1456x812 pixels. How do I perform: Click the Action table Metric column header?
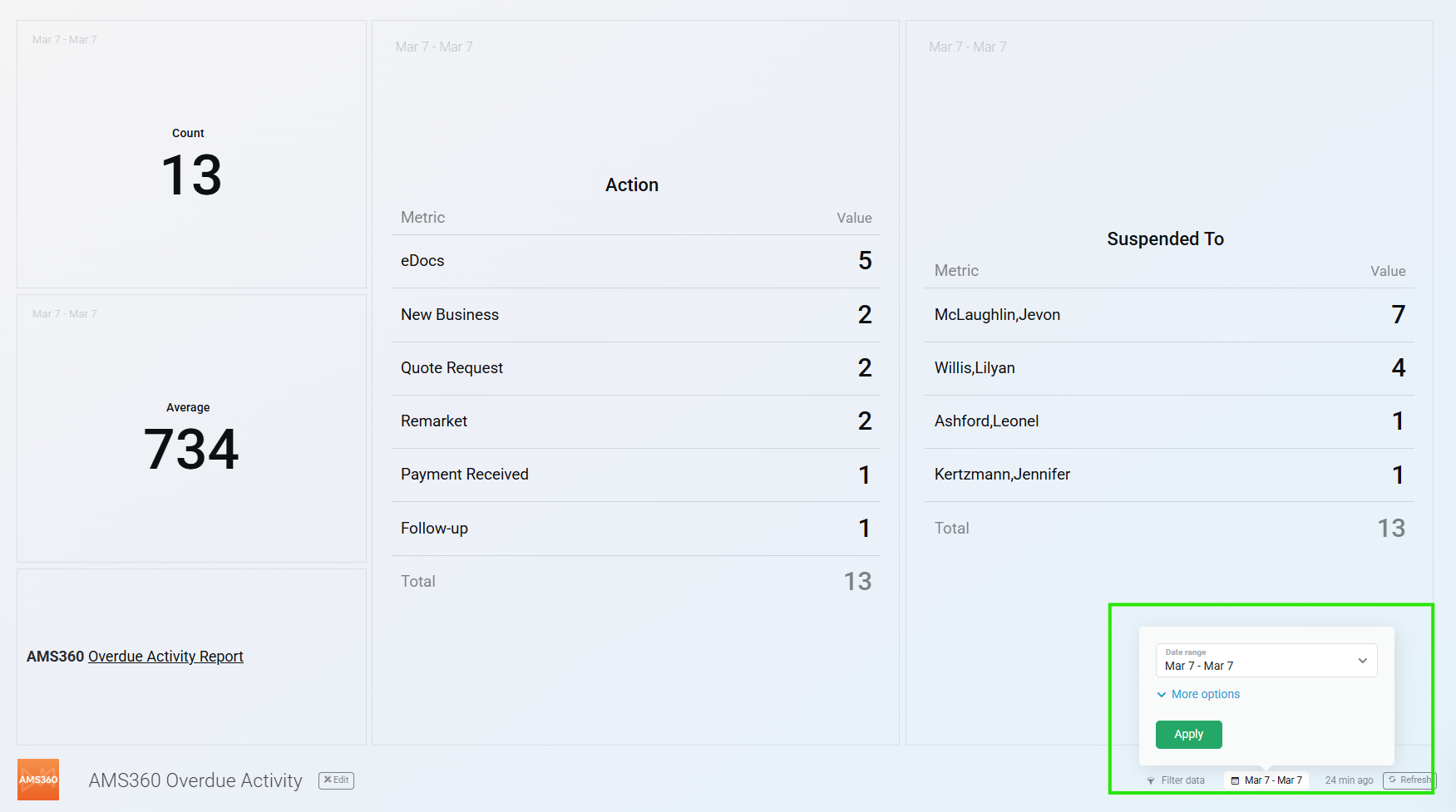pyautogui.click(x=422, y=218)
